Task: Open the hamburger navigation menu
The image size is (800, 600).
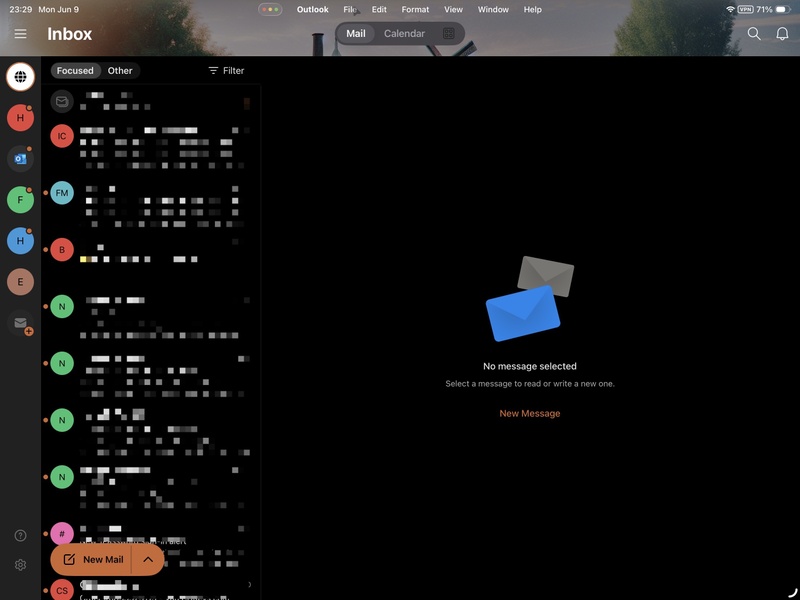Action: 20,34
